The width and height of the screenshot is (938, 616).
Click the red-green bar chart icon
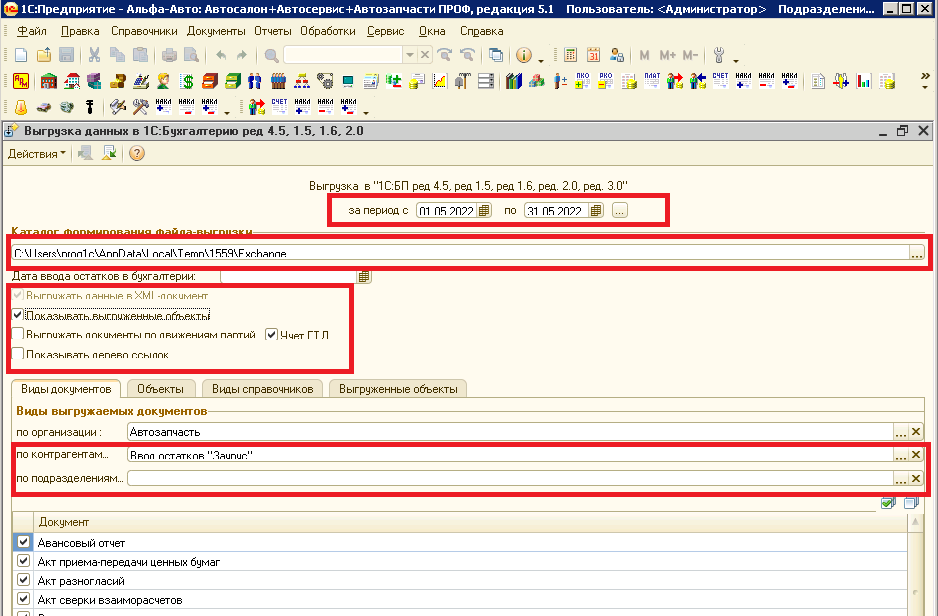tap(864, 81)
